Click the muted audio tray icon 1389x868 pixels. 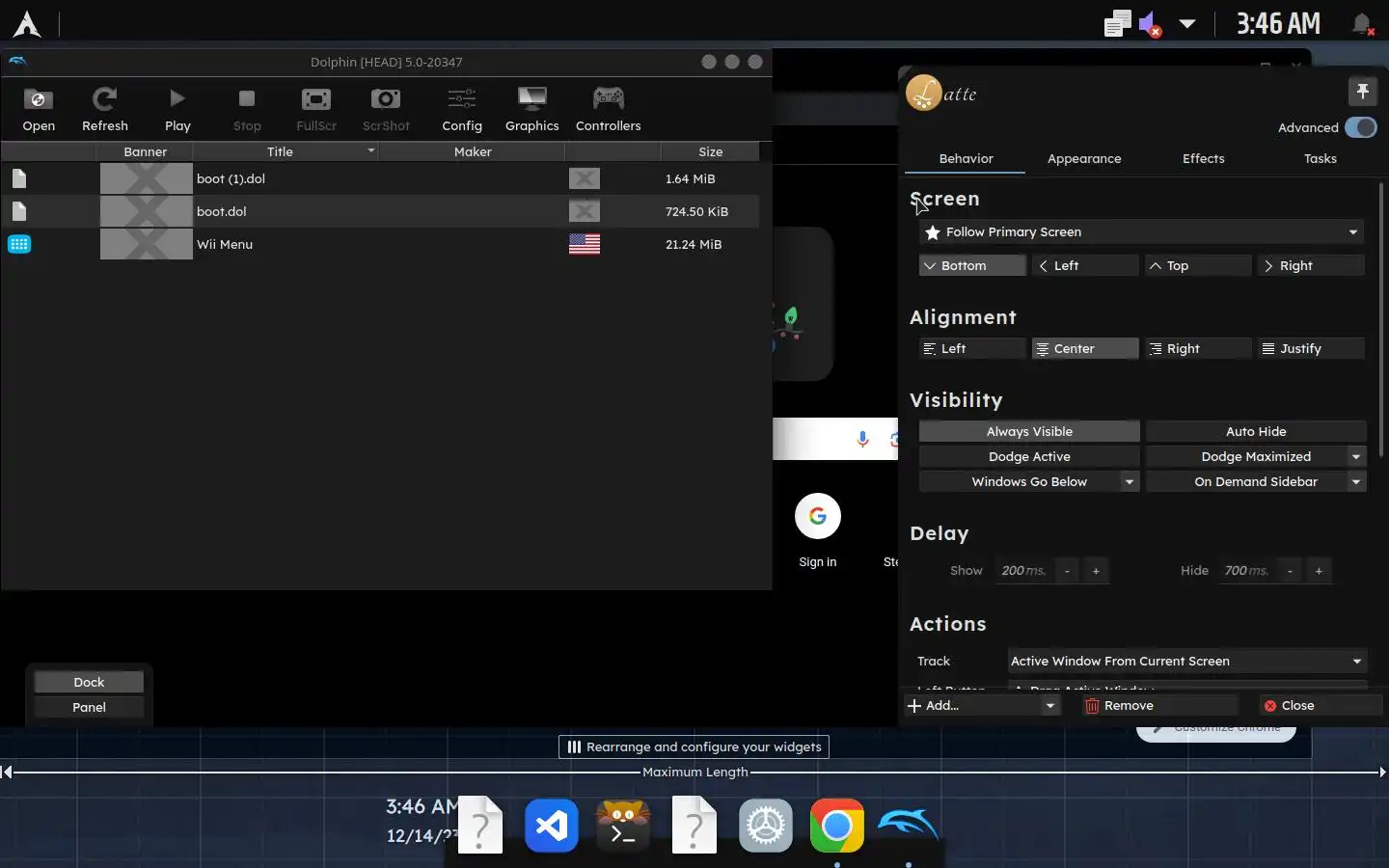(1150, 24)
